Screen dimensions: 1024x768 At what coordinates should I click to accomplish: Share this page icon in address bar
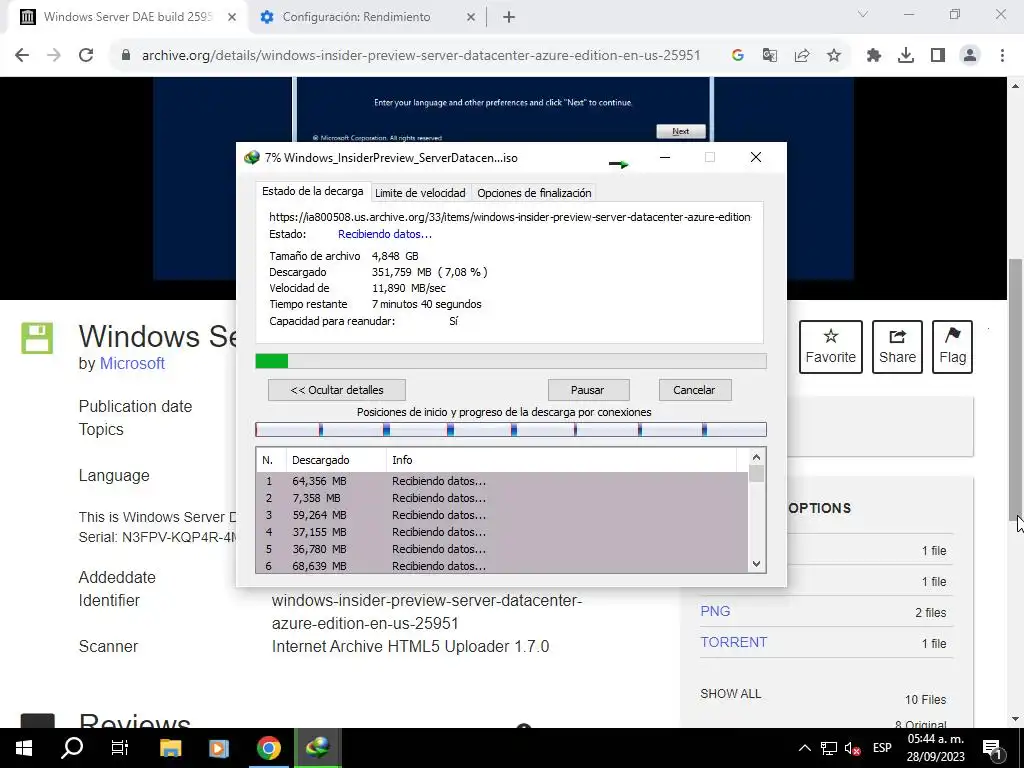[x=802, y=56]
